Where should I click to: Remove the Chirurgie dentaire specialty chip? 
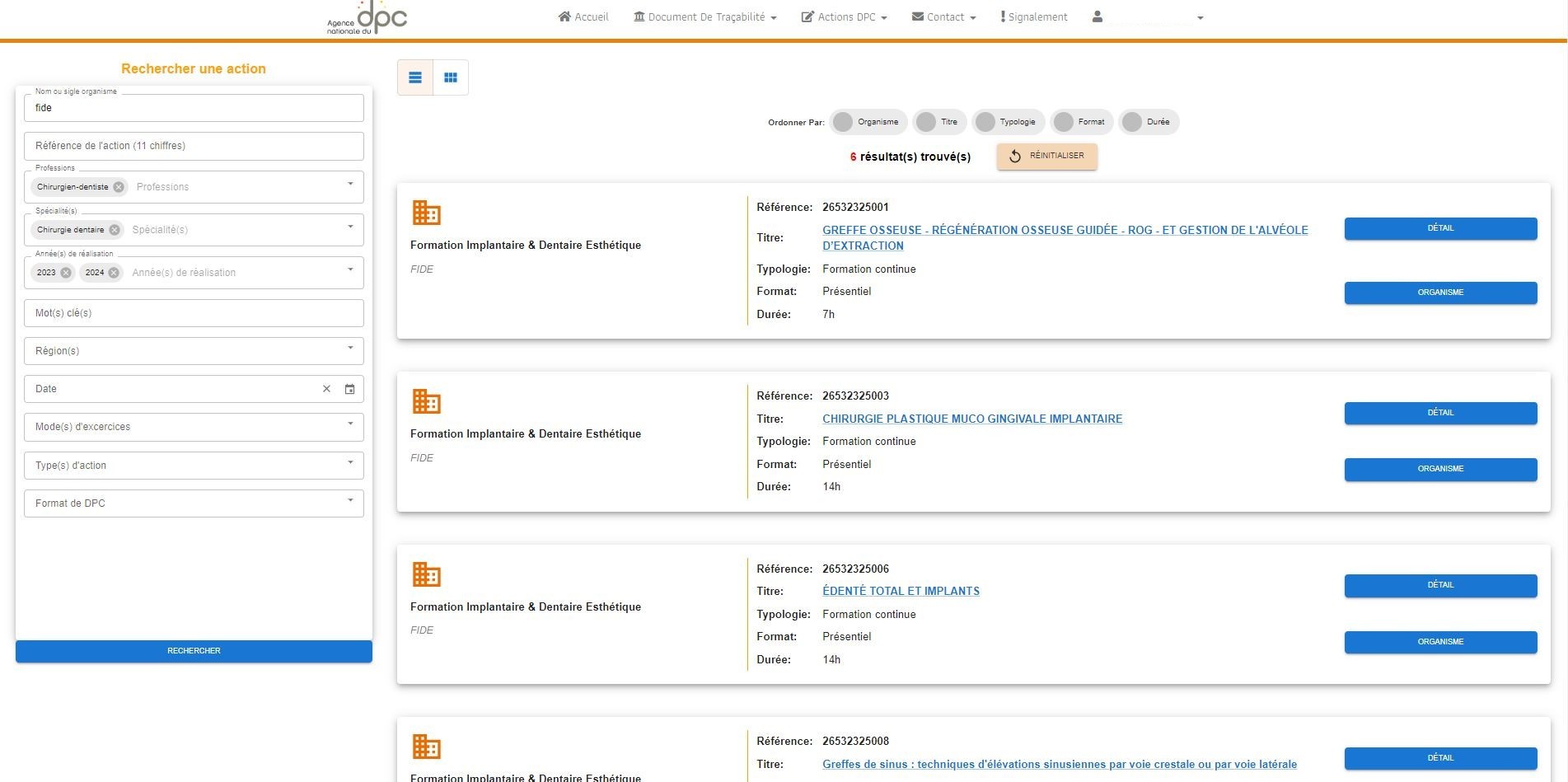[115, 230]
